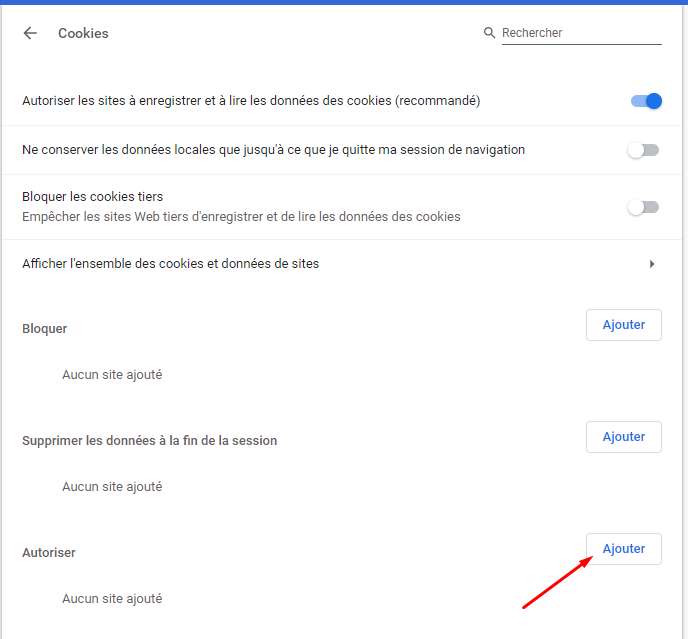Viewport: 688px width, 639px height.
Task: Select Supprimer les données à la fin heading
Action: pyautogui.click(x=149, y=441)
